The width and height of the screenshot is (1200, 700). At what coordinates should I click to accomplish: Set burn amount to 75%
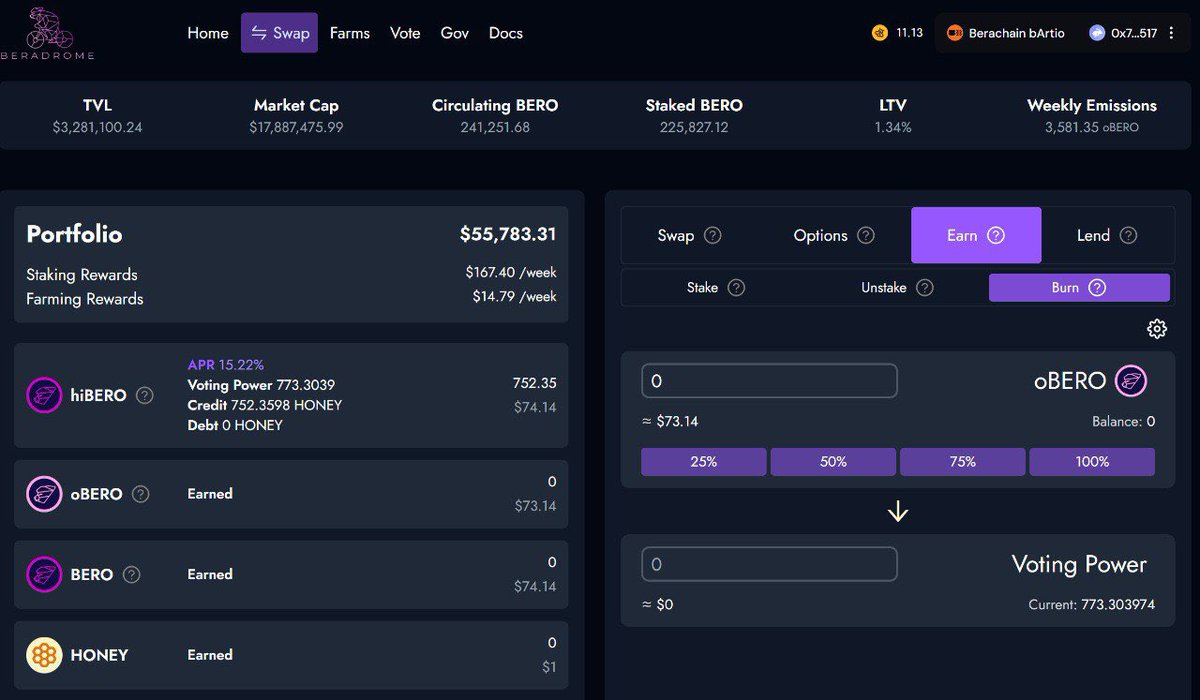tap(963, 462)
